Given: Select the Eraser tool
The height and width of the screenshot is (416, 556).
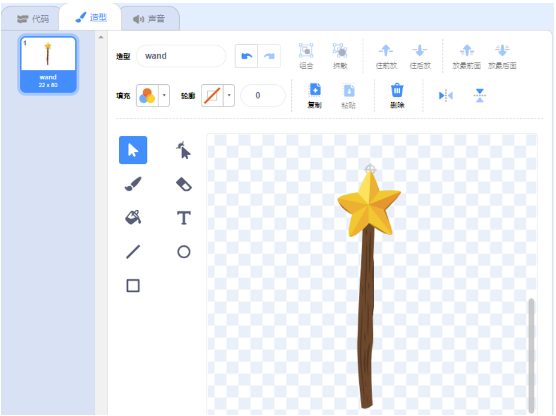Looking at the screenshot, I should 184,184.
